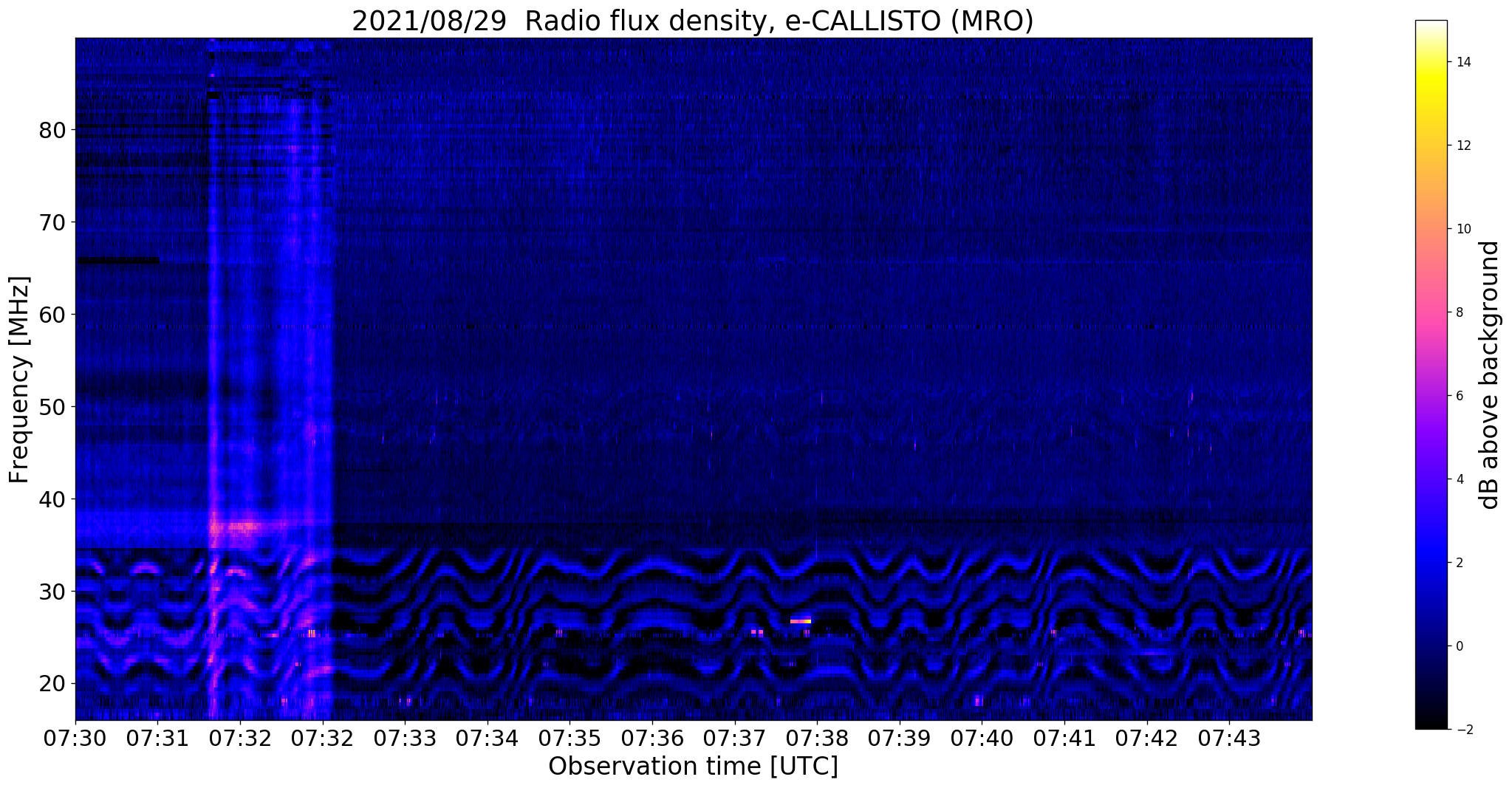
Task: Click the 07:38 time tick label
Action: tap(817, 739)
